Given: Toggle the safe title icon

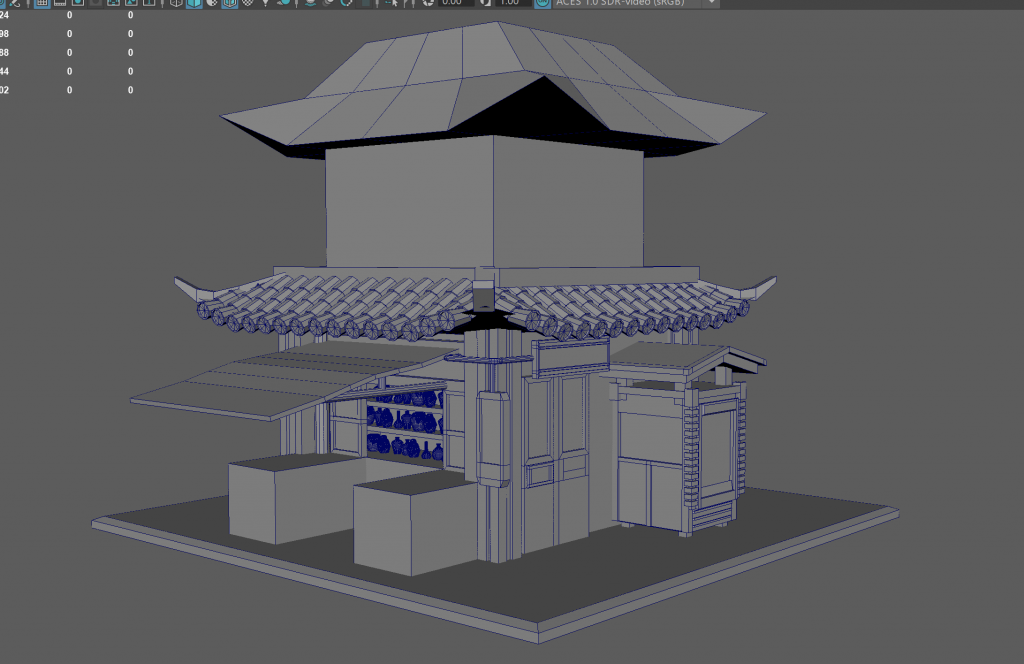Looking at the screenshot, I should point(150,3).
